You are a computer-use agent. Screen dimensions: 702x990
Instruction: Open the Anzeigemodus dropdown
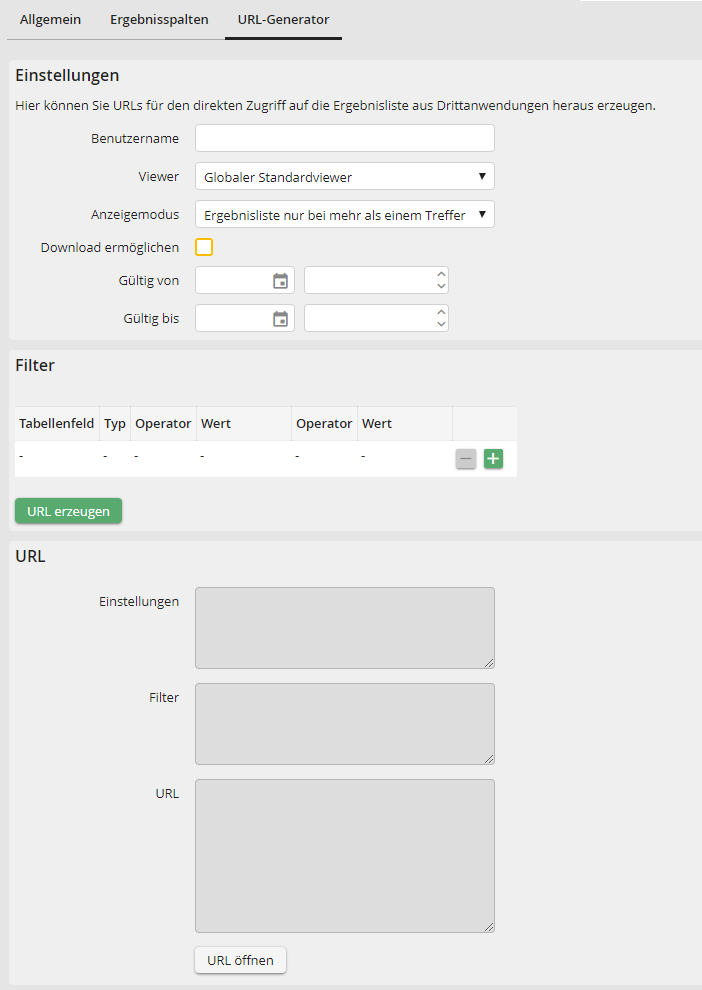click(344, 214)
